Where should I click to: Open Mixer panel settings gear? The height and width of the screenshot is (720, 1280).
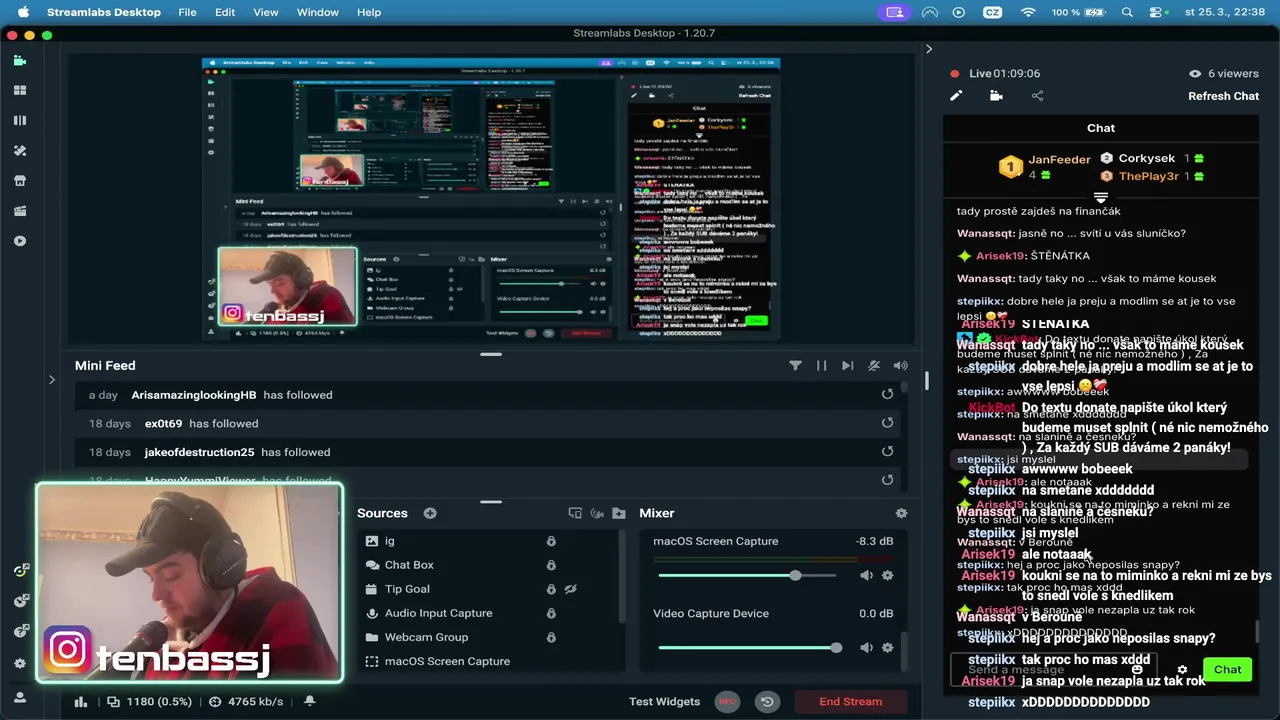(x=901, y=513)
